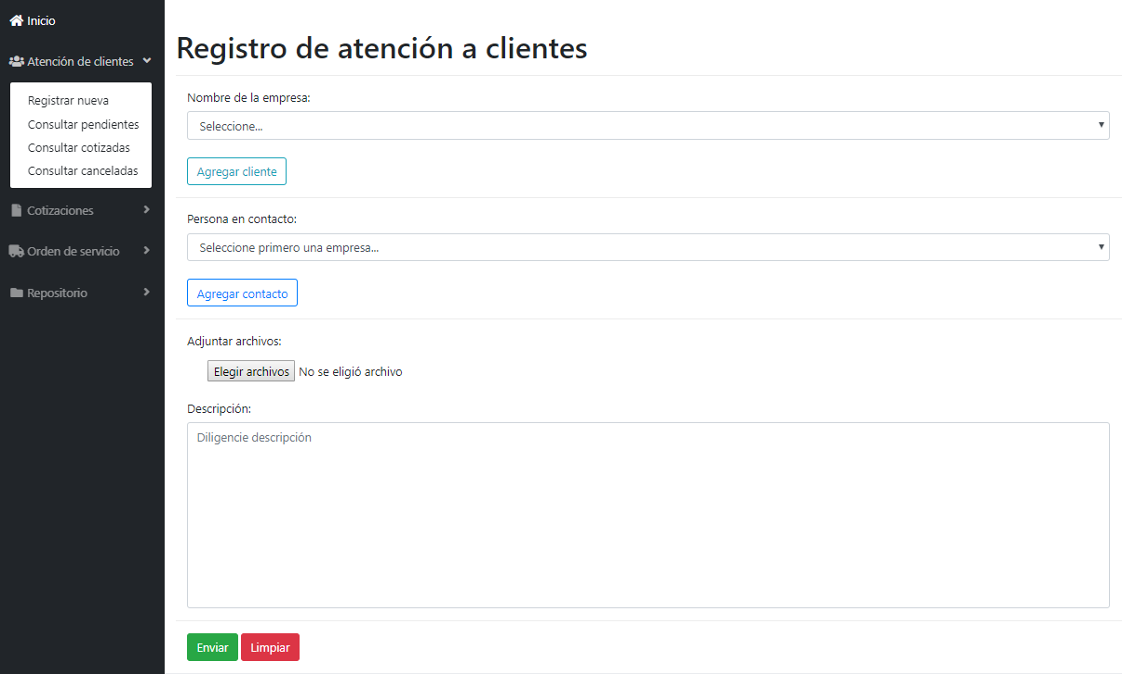1122x675 pixels.
Task: Expand the Repositorio menu arrow
Action: [147, 293]
